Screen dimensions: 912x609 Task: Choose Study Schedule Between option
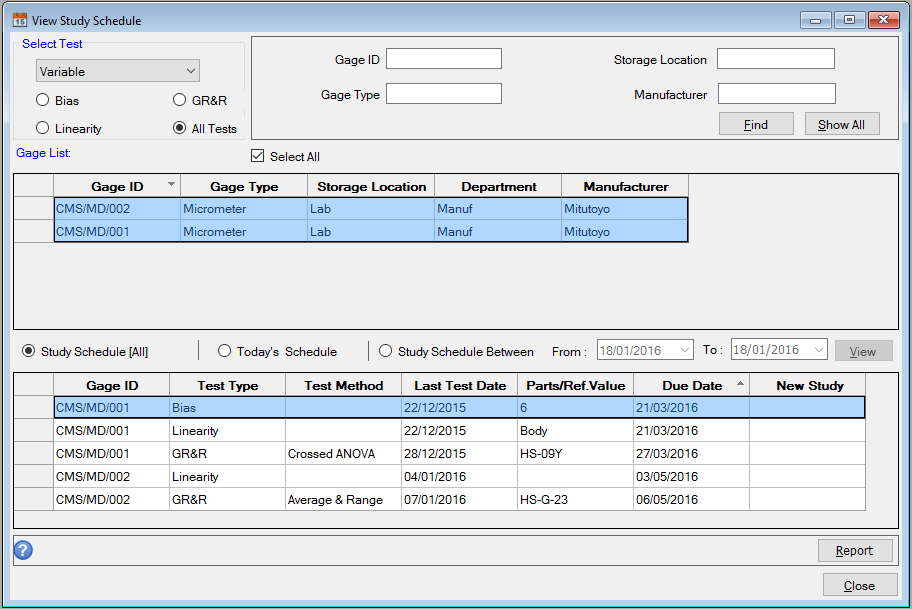coord(386,351)
